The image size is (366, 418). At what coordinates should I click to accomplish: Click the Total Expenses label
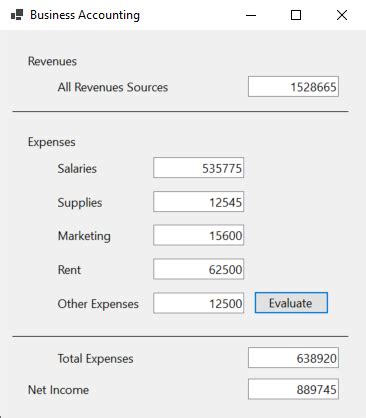click(x=95, y=359)
